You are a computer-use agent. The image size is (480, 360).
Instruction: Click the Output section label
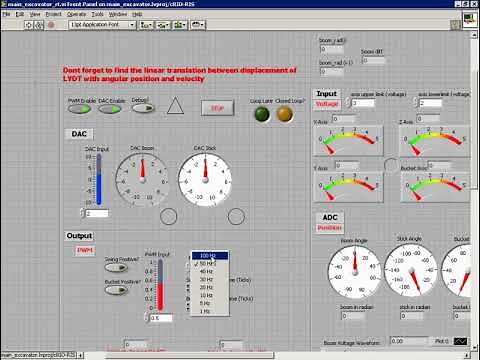click(x=79, y=236)
